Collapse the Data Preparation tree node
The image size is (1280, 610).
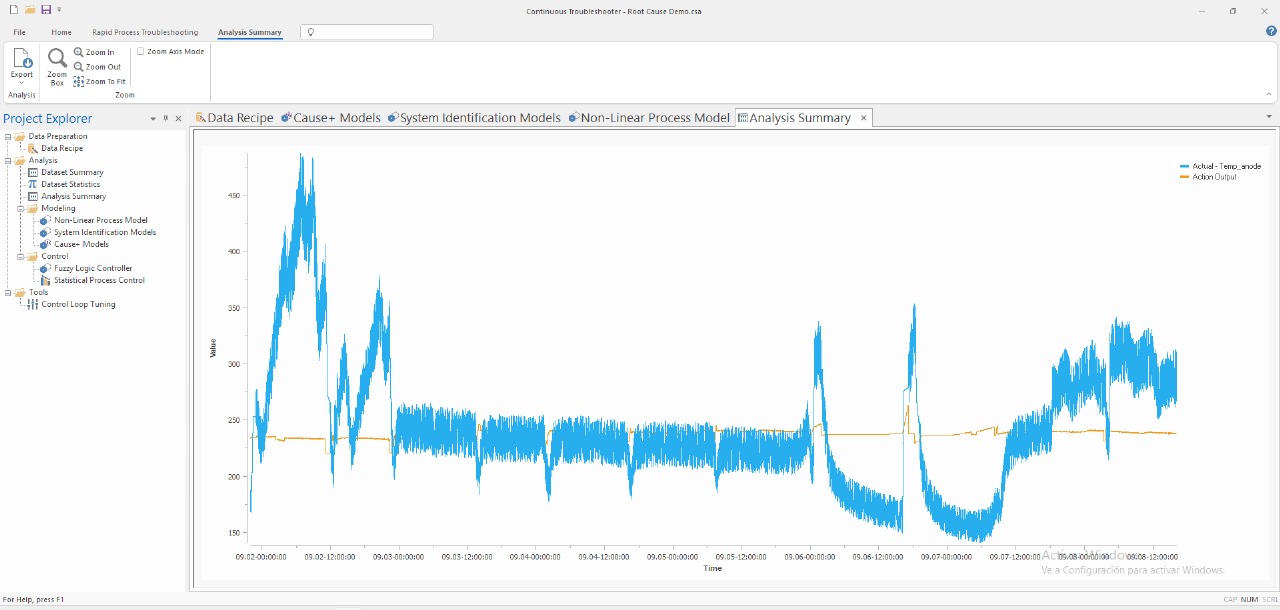8,136
